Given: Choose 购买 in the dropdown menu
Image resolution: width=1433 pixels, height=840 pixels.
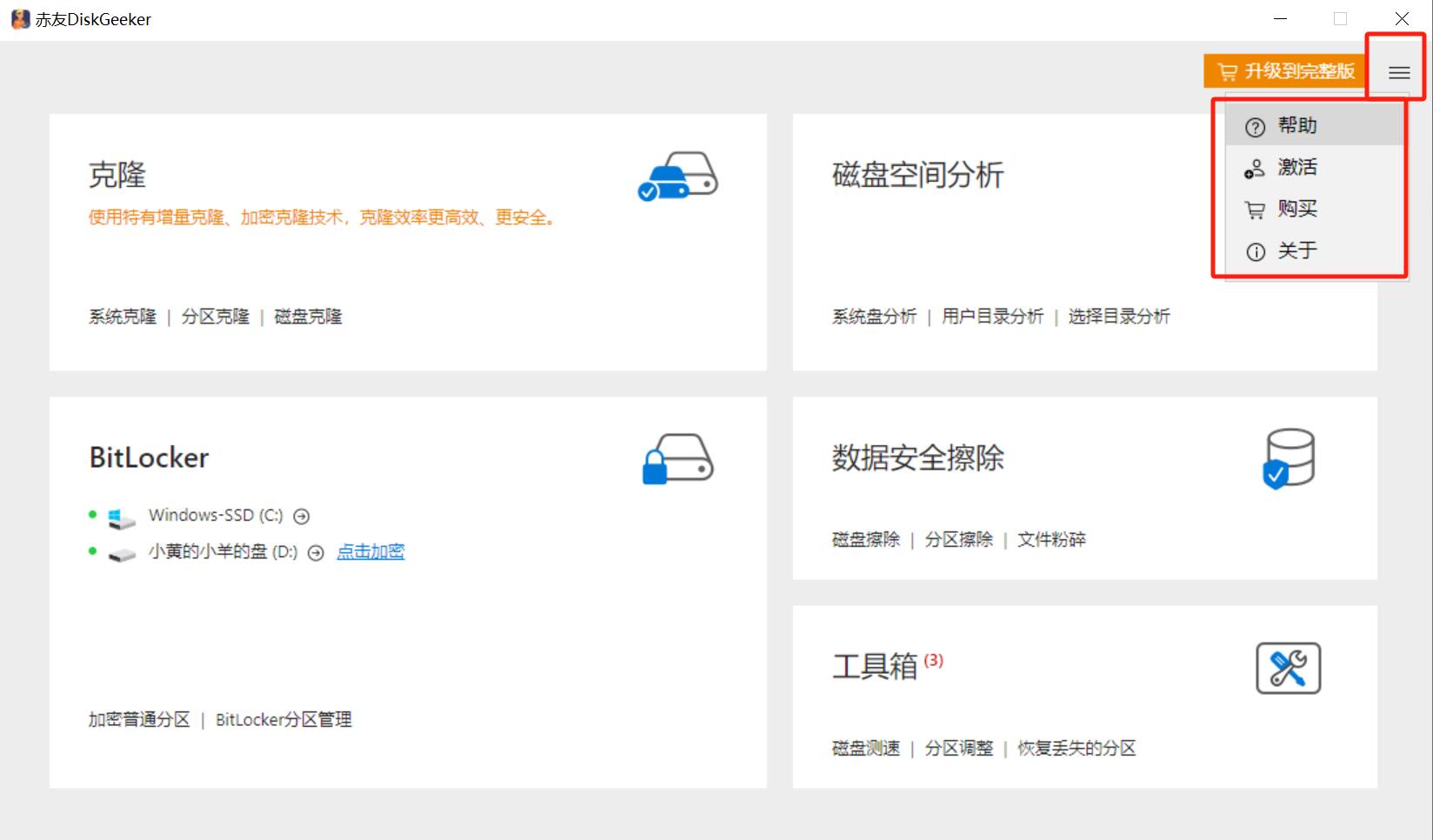Looking at the screenshot, I should pyautogui.click(x=1316, y=209).
